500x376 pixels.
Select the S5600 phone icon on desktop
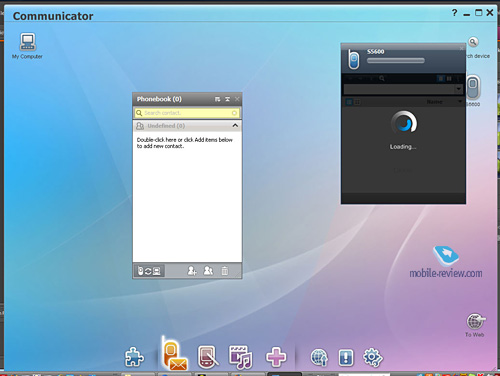(x=473, y=87)
